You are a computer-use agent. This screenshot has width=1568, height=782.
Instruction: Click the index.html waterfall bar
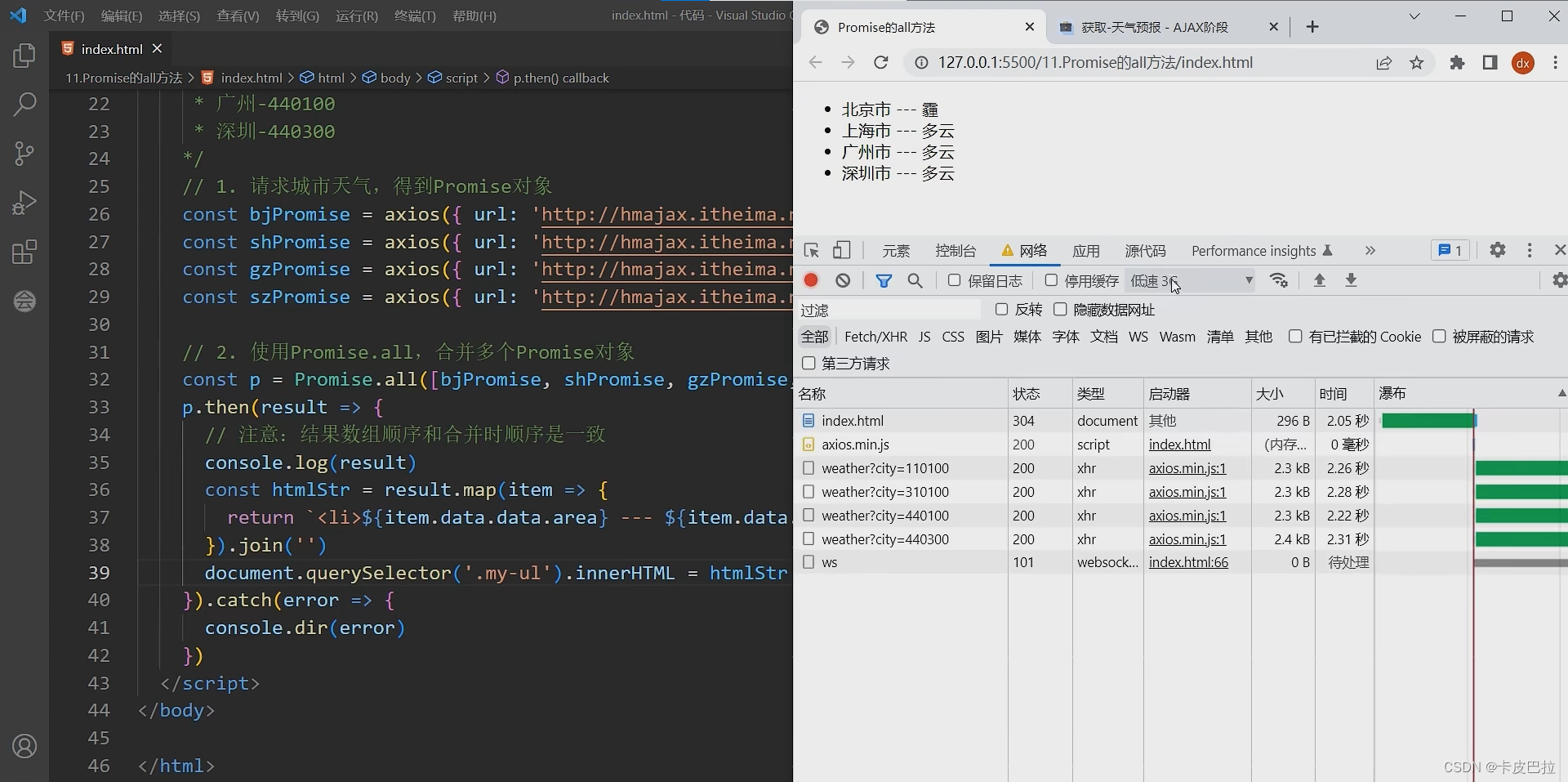pos(1428,421)
